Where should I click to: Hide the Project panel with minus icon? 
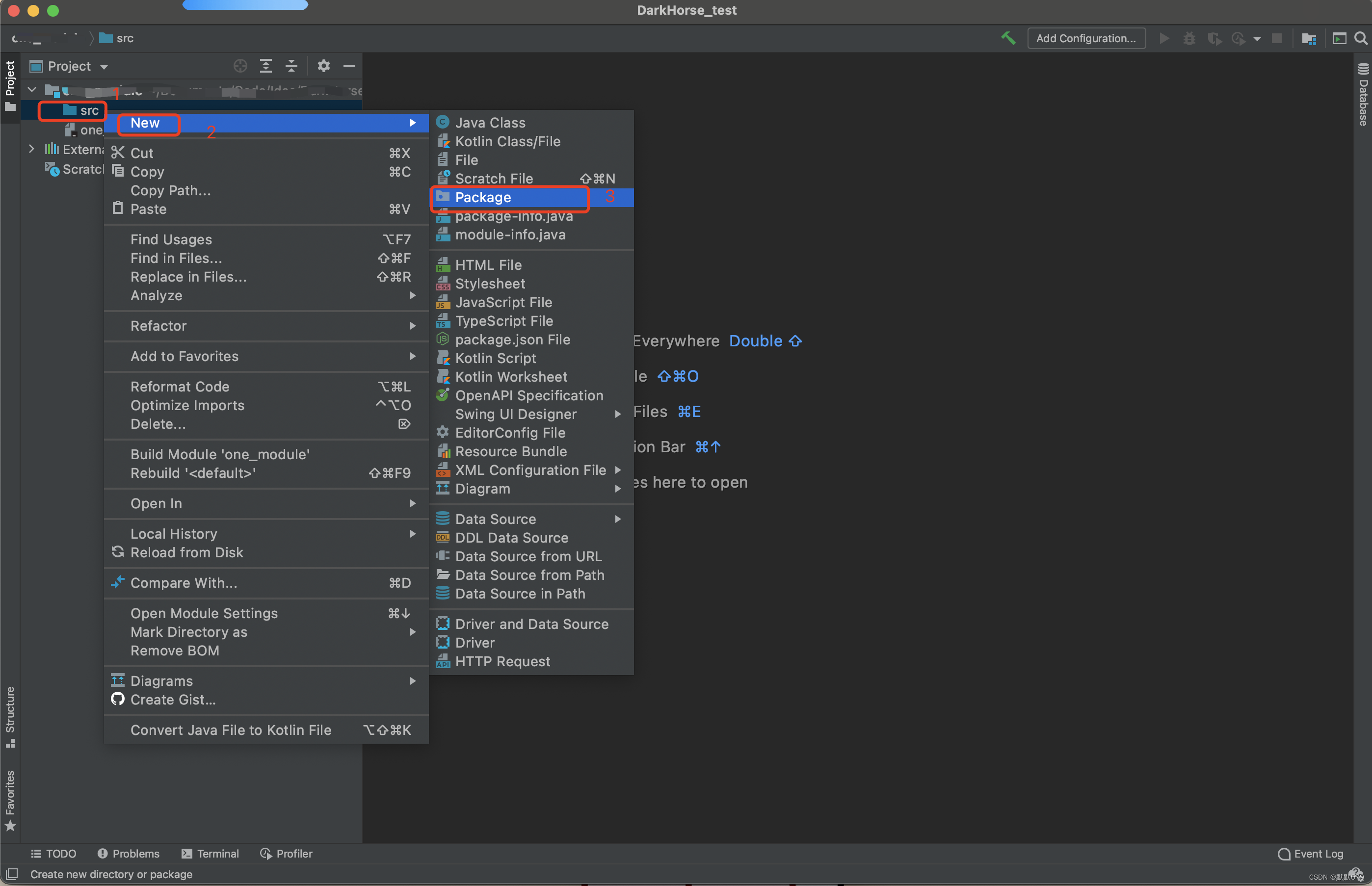pos(349,66)
